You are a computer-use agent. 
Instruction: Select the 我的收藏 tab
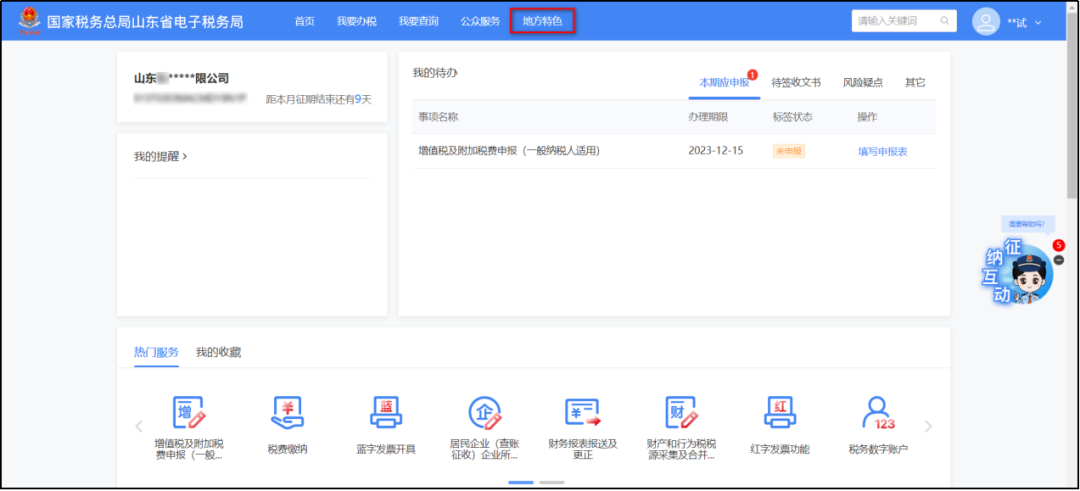point(218,353)
